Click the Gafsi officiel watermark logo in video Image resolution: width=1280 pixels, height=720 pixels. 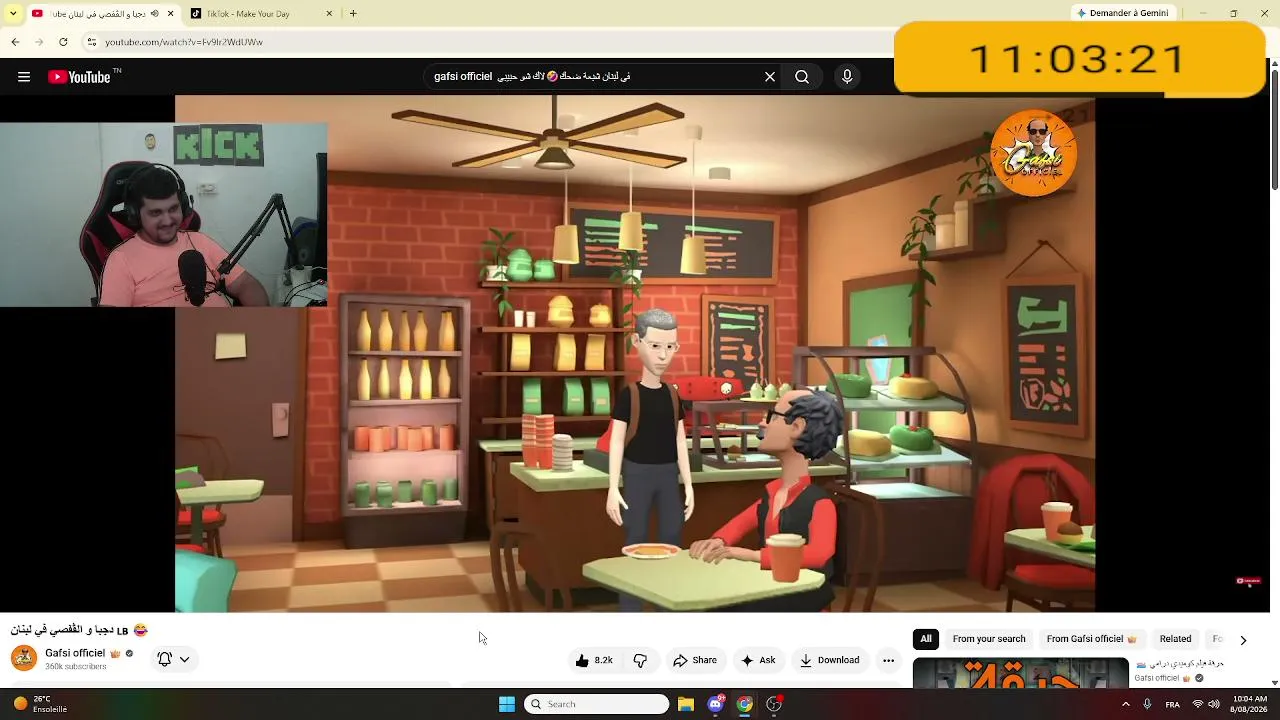(x=1034, y=153)
